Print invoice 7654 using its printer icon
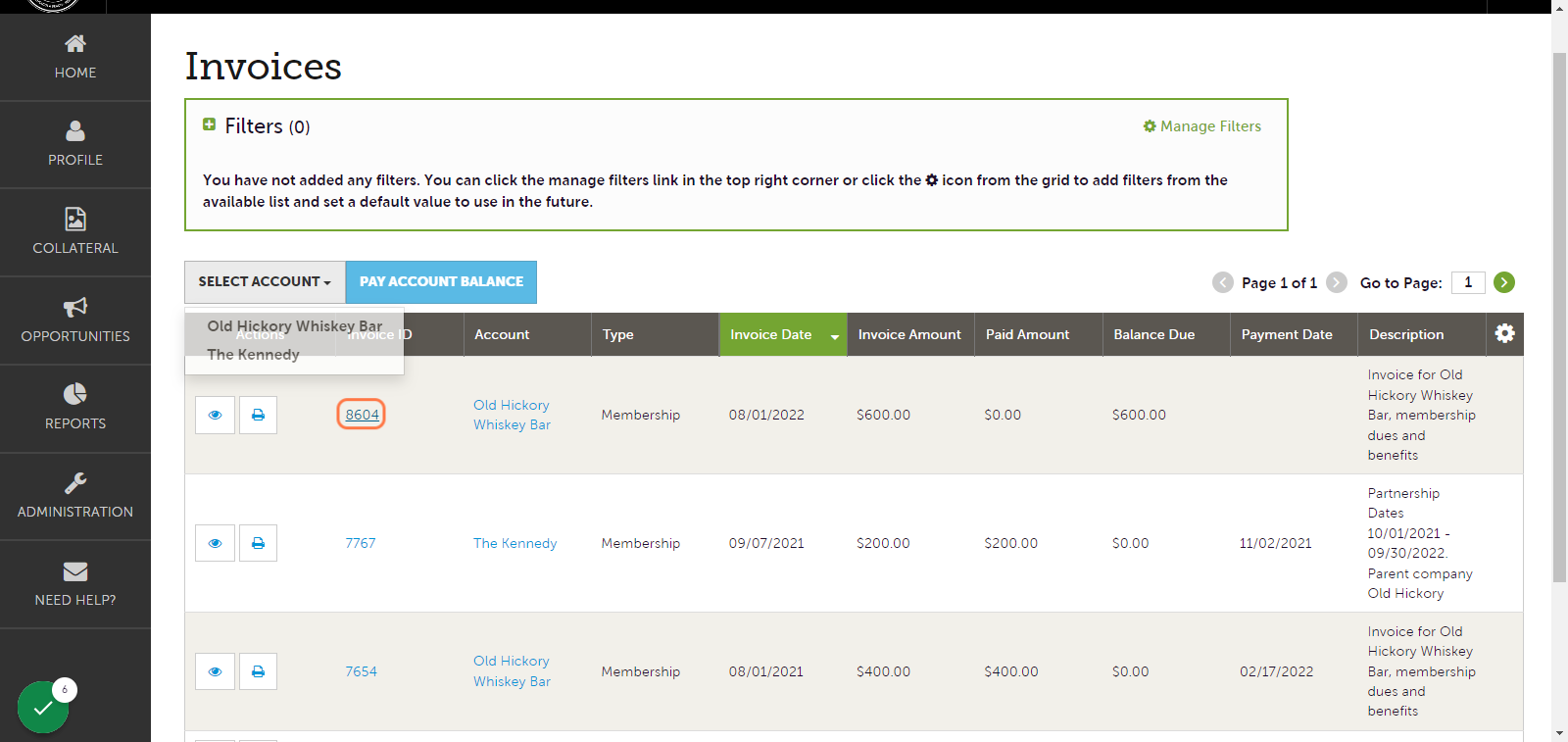 259,671
